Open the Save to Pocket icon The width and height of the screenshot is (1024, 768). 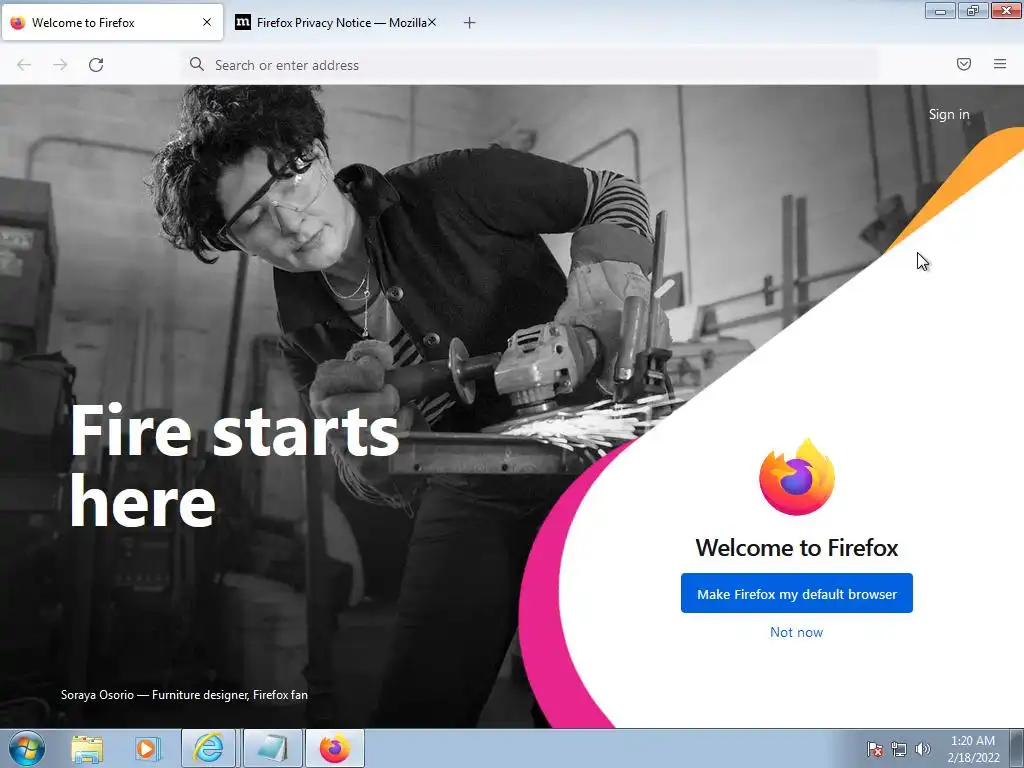point(964,64)
